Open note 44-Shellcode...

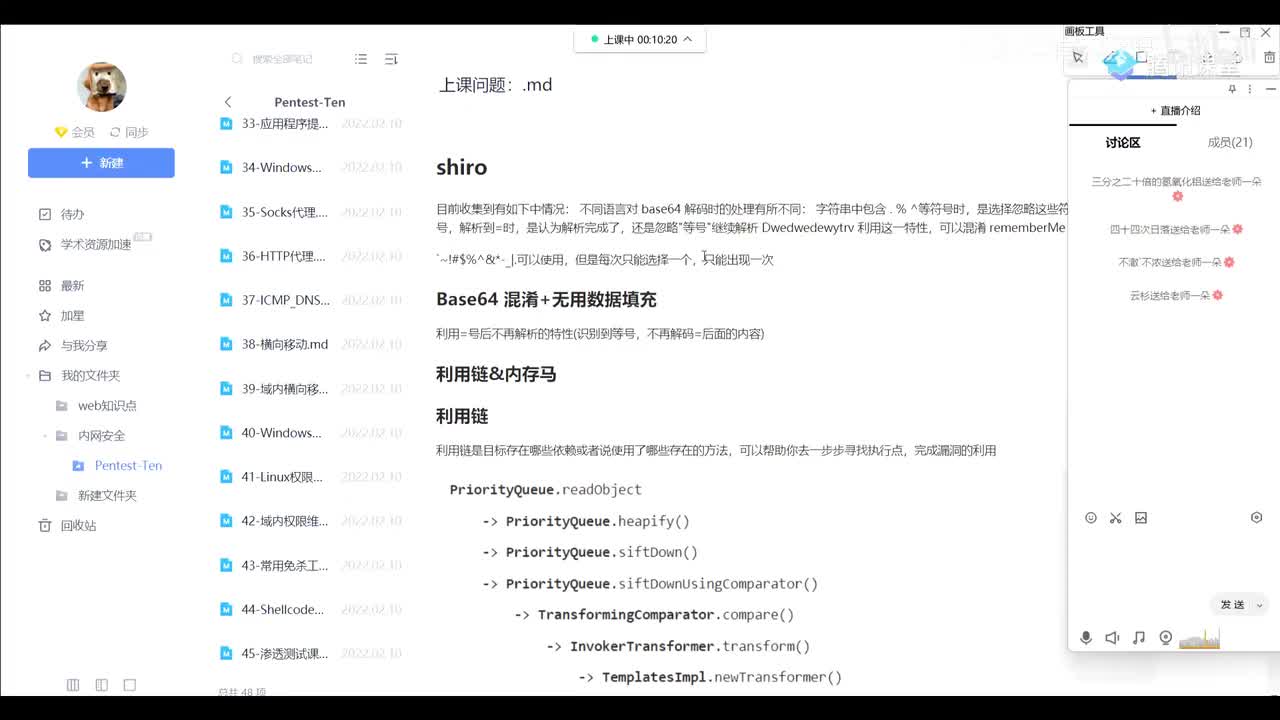pyautogui.click(x=310, y=609)
